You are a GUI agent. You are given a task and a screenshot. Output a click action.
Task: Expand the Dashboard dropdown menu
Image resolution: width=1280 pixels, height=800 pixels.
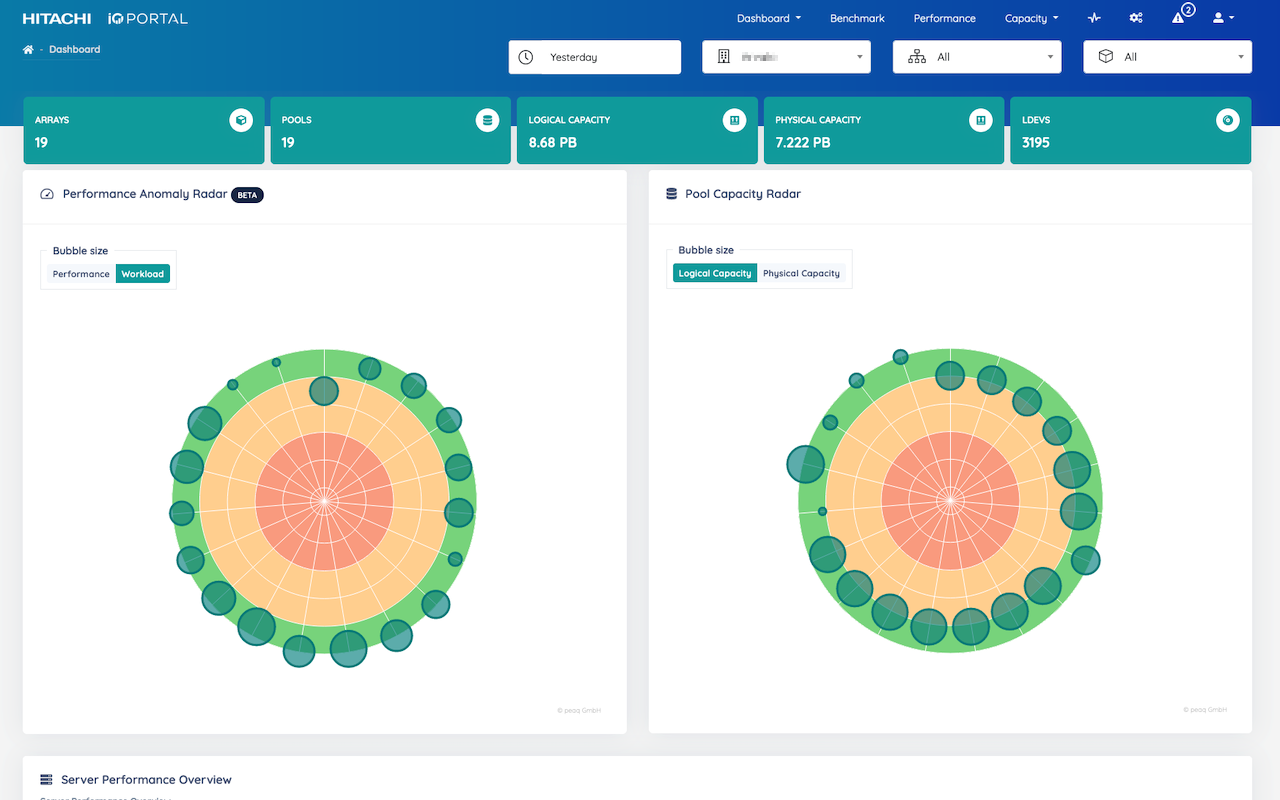tap(769, 18)
